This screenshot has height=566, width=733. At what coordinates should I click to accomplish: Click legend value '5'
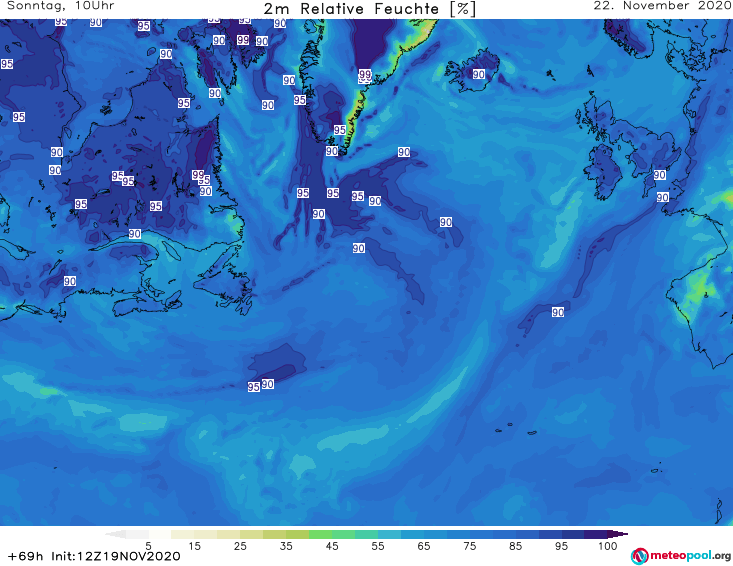148,546
